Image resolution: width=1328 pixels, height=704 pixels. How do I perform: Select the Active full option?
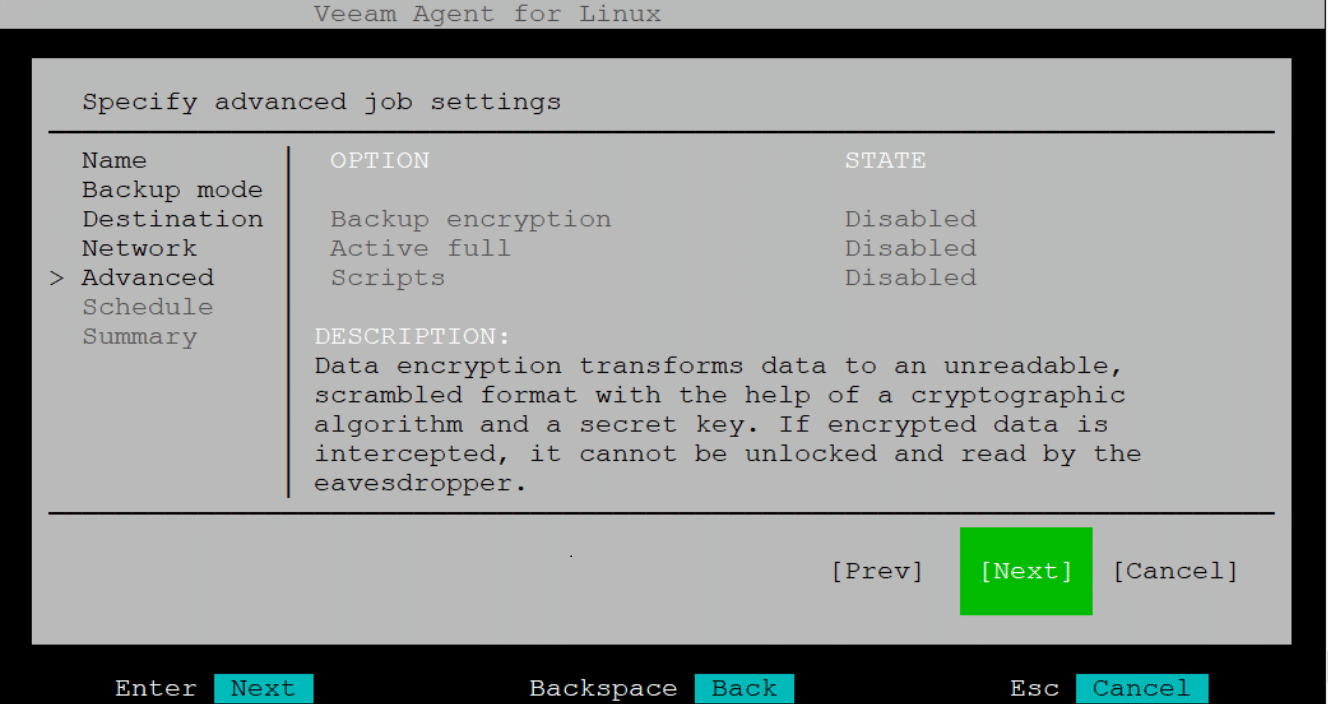[421, 248]
